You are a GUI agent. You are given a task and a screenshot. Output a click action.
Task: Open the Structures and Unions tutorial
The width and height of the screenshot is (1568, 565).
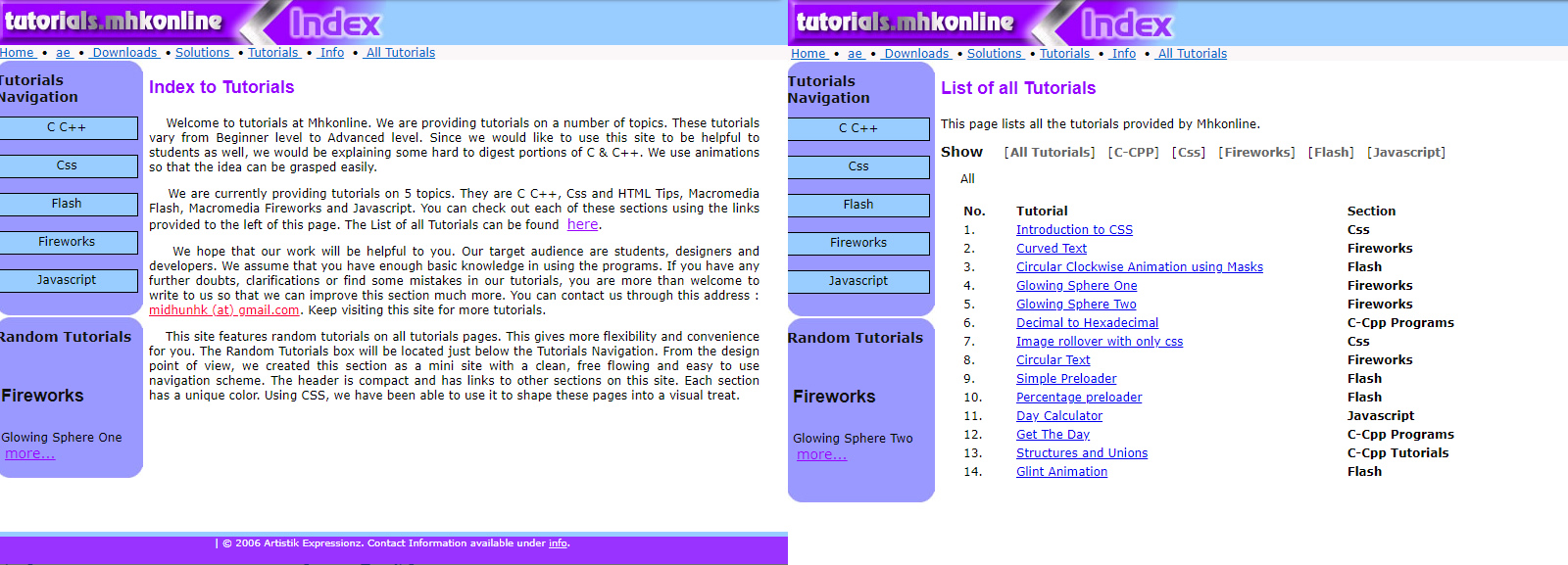pos(1081,453)
